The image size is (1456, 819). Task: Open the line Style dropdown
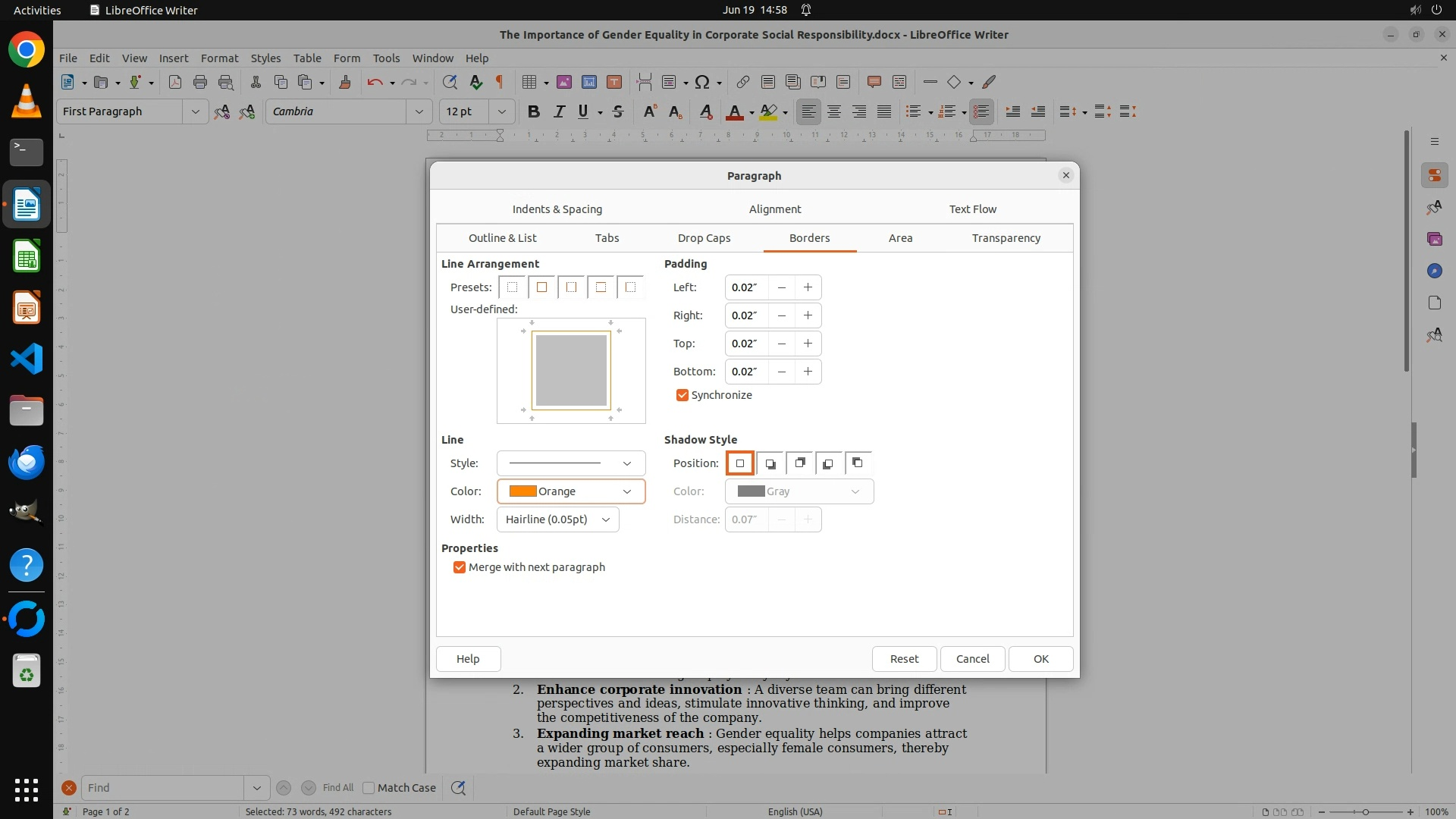[570, 463]
